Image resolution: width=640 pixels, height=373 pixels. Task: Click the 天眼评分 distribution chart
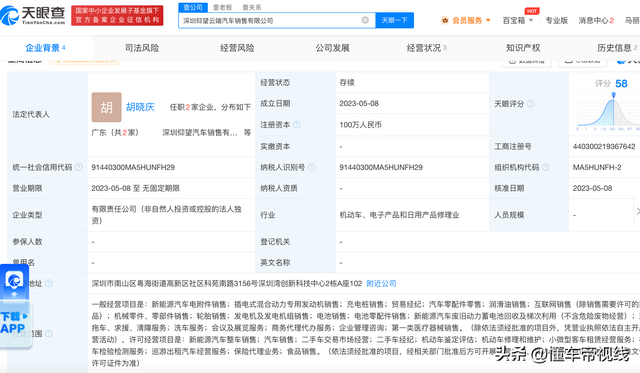608,111
